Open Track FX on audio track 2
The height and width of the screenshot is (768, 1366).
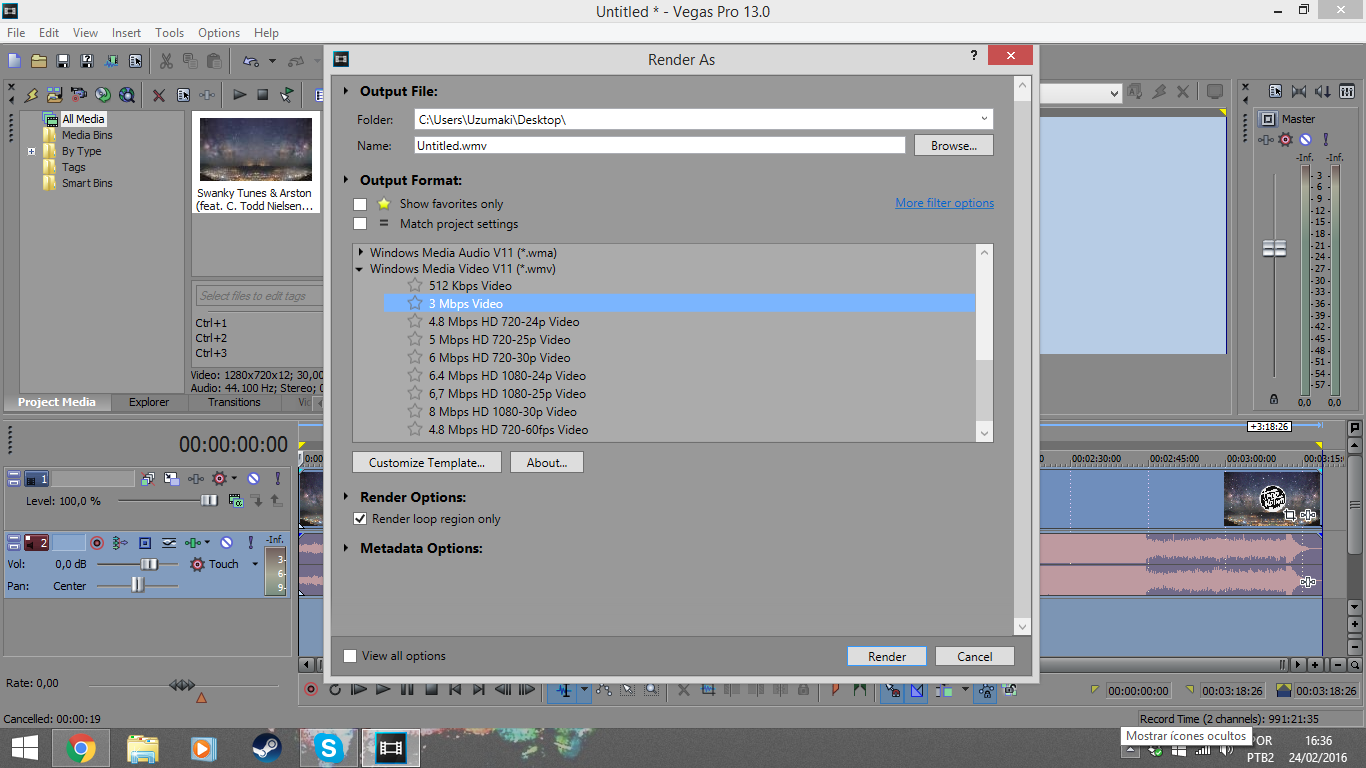(193, 543)
